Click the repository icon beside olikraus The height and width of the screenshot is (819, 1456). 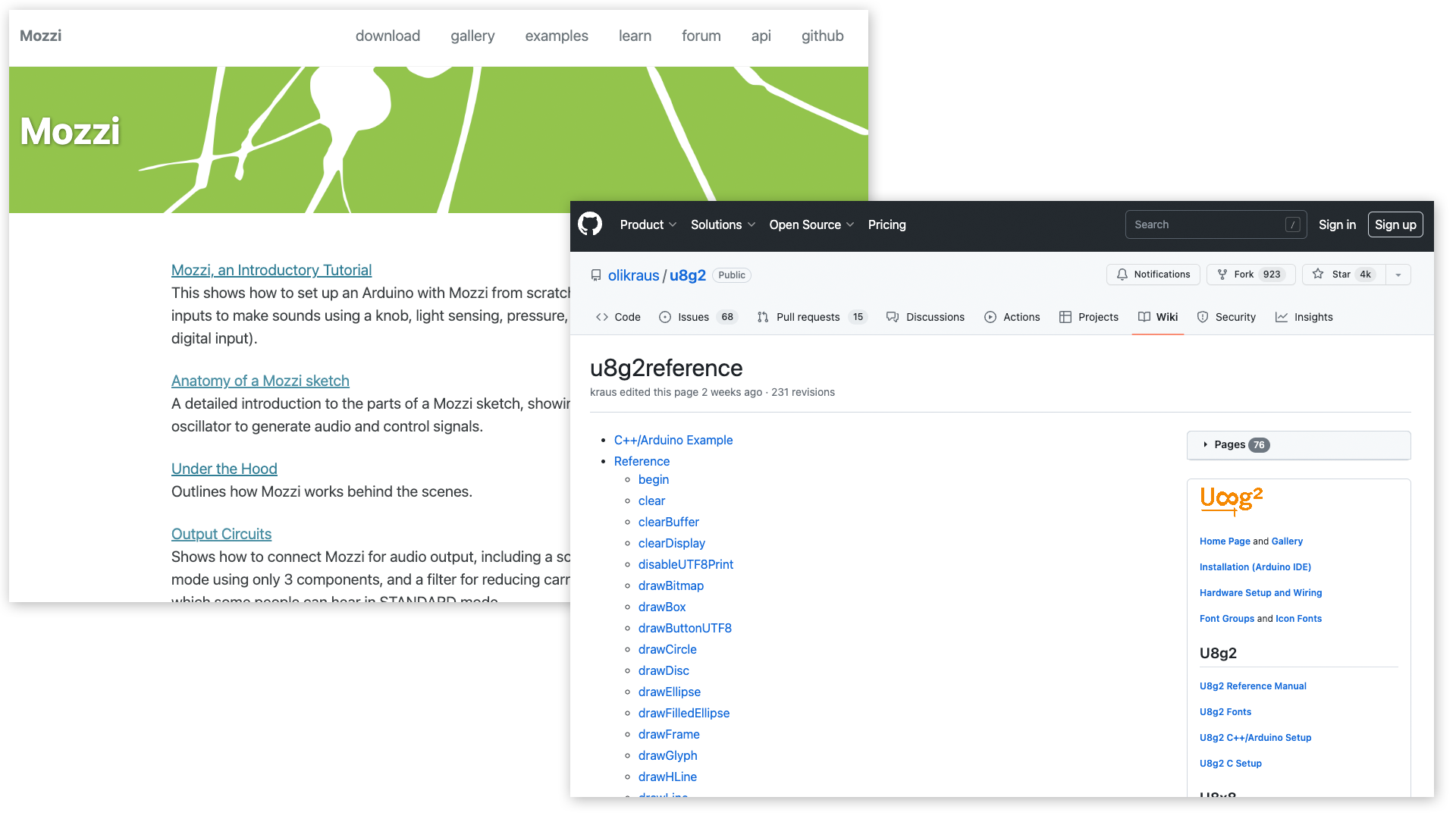point(596,275)
